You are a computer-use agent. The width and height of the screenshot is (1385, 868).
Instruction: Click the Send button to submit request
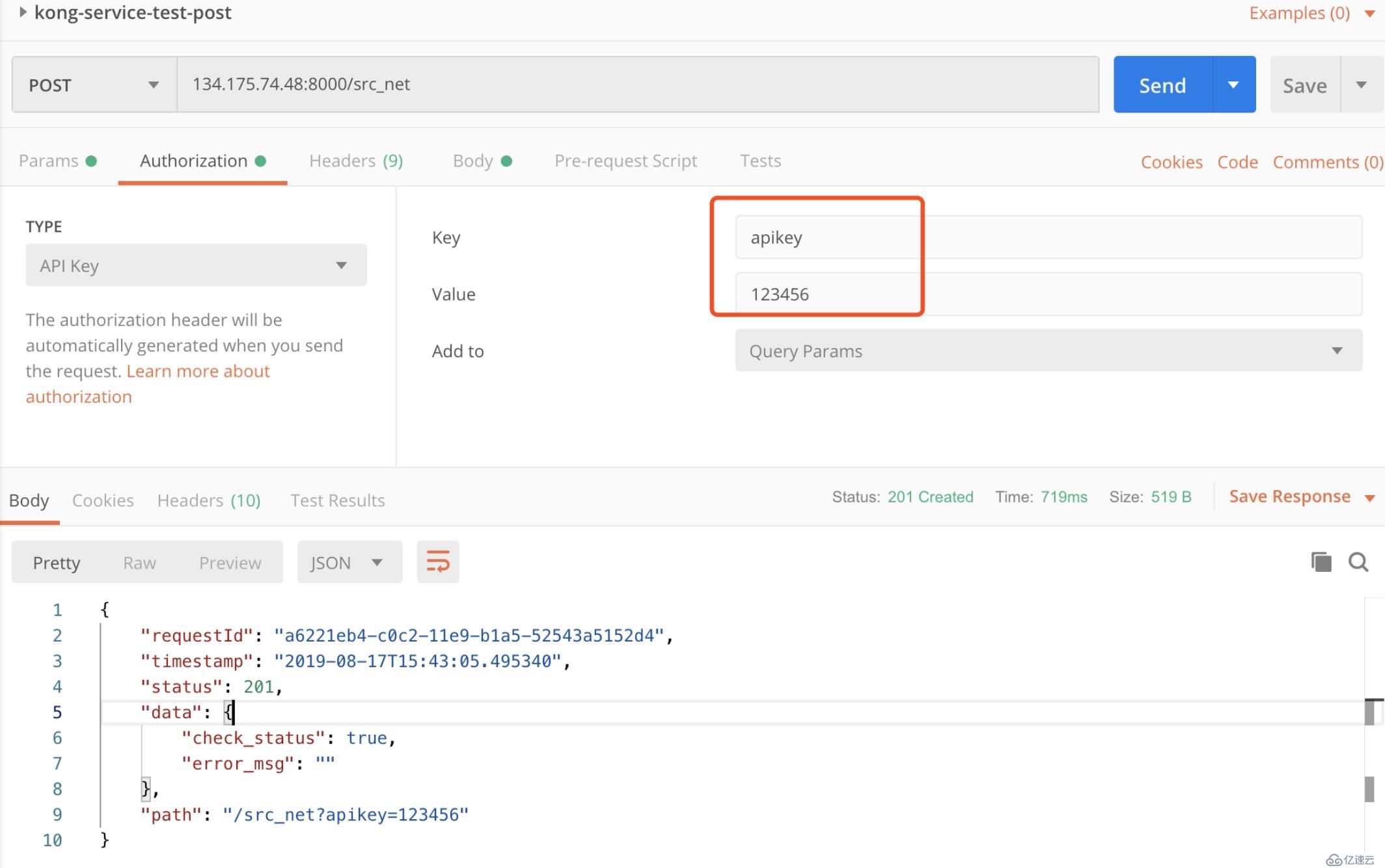tap(1163, 84)
